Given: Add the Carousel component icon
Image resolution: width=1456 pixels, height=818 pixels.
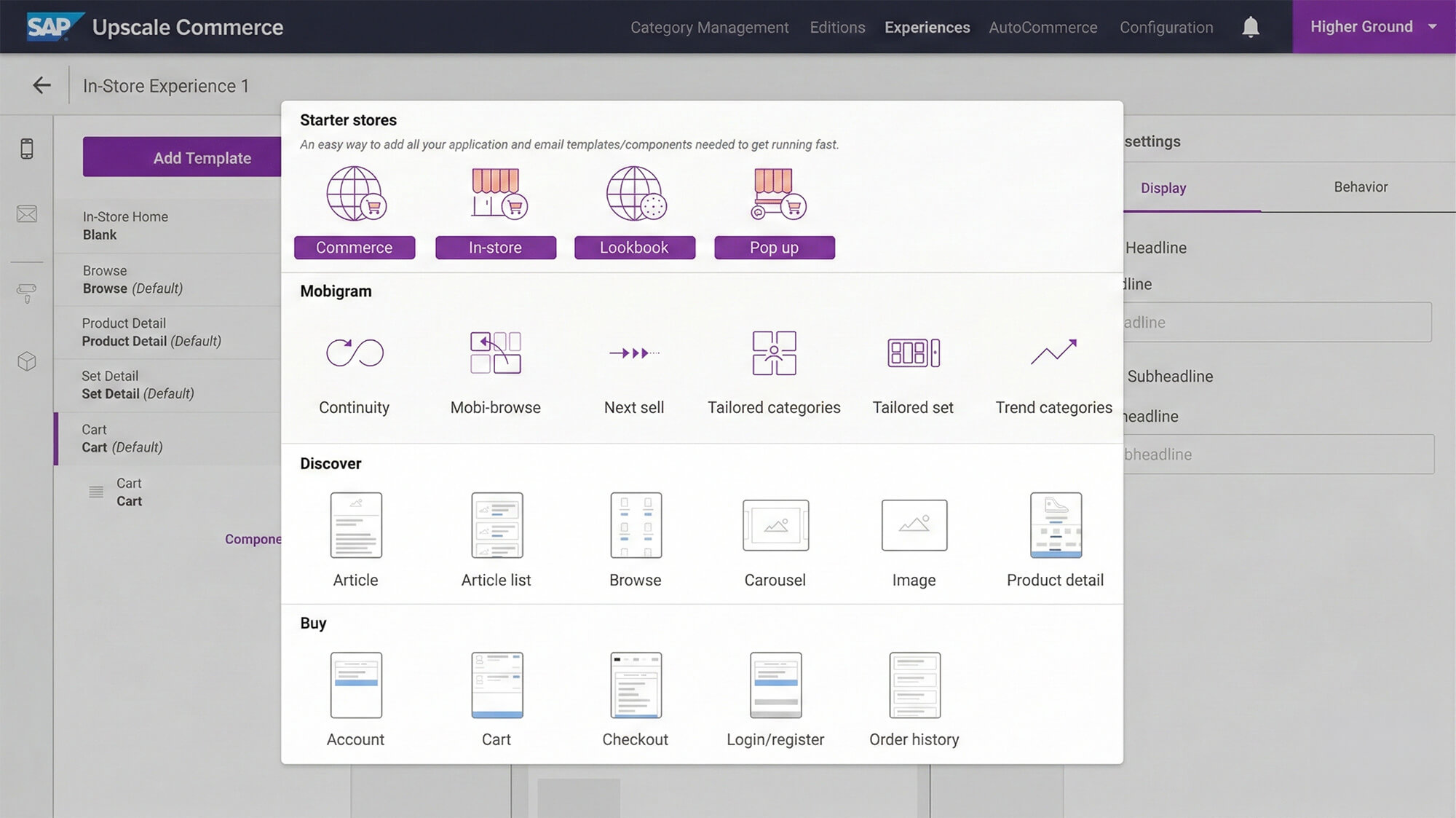Looking at the screenshot, I should [x=775, y=525].
